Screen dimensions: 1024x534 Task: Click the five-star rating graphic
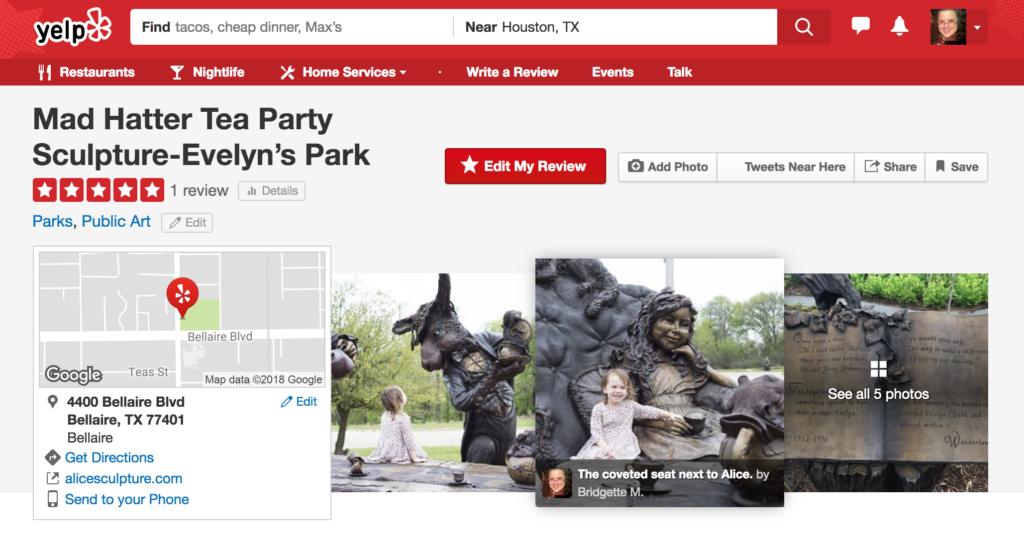99,190
